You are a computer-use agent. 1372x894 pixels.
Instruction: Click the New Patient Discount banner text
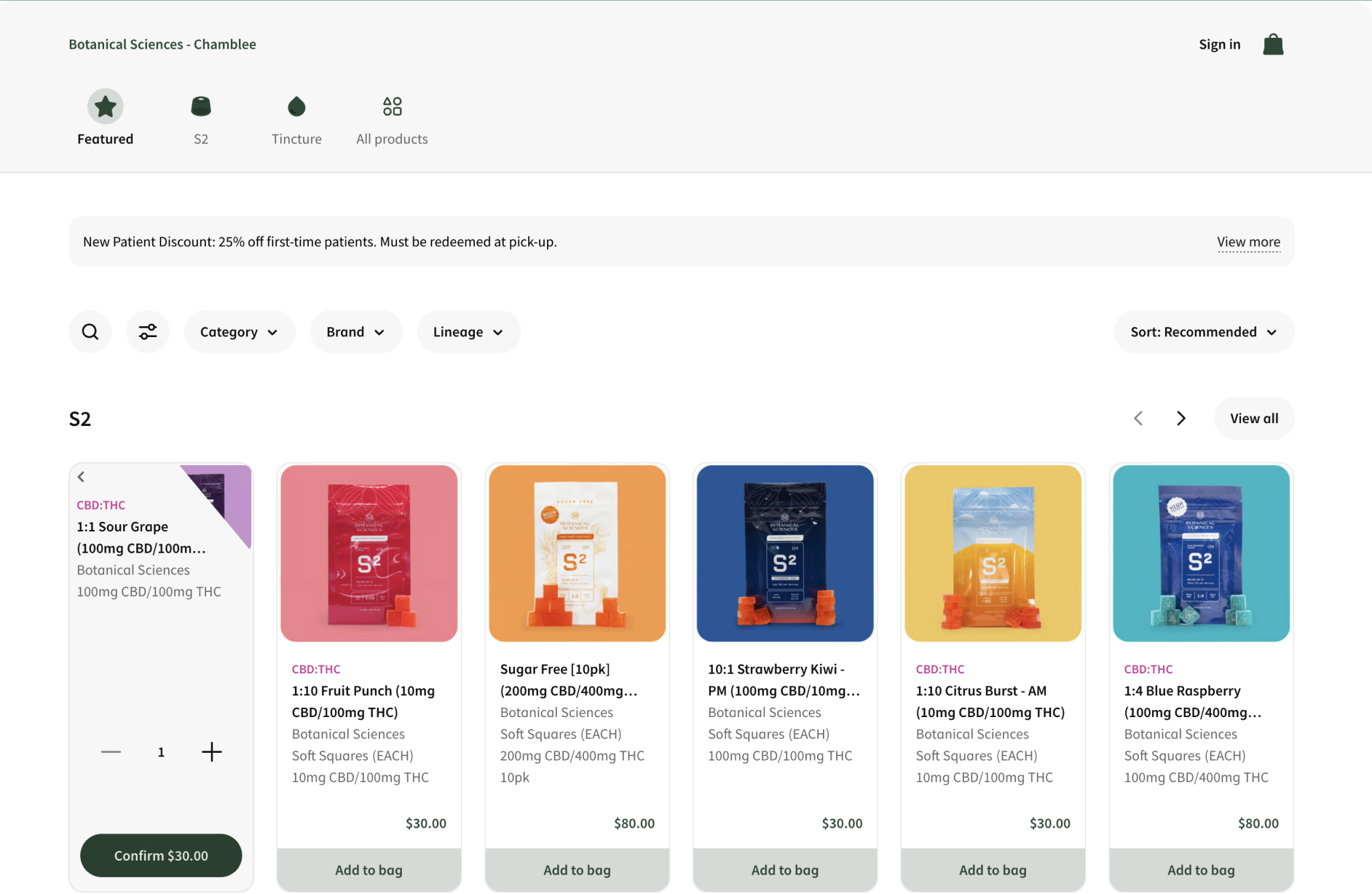320,242
